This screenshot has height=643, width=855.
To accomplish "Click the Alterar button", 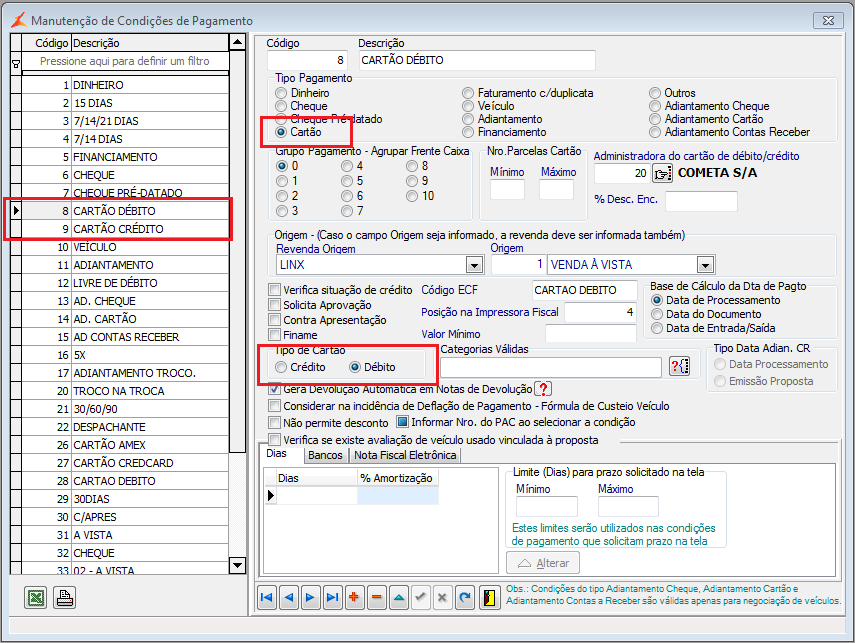I will click(x=543, y=563).
